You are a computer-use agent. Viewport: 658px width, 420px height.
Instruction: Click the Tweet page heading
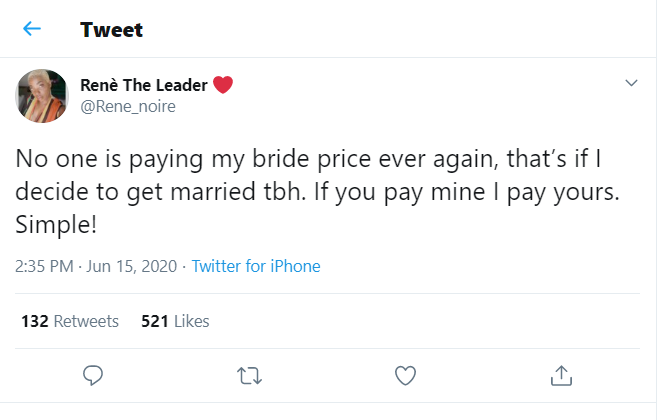111,29
